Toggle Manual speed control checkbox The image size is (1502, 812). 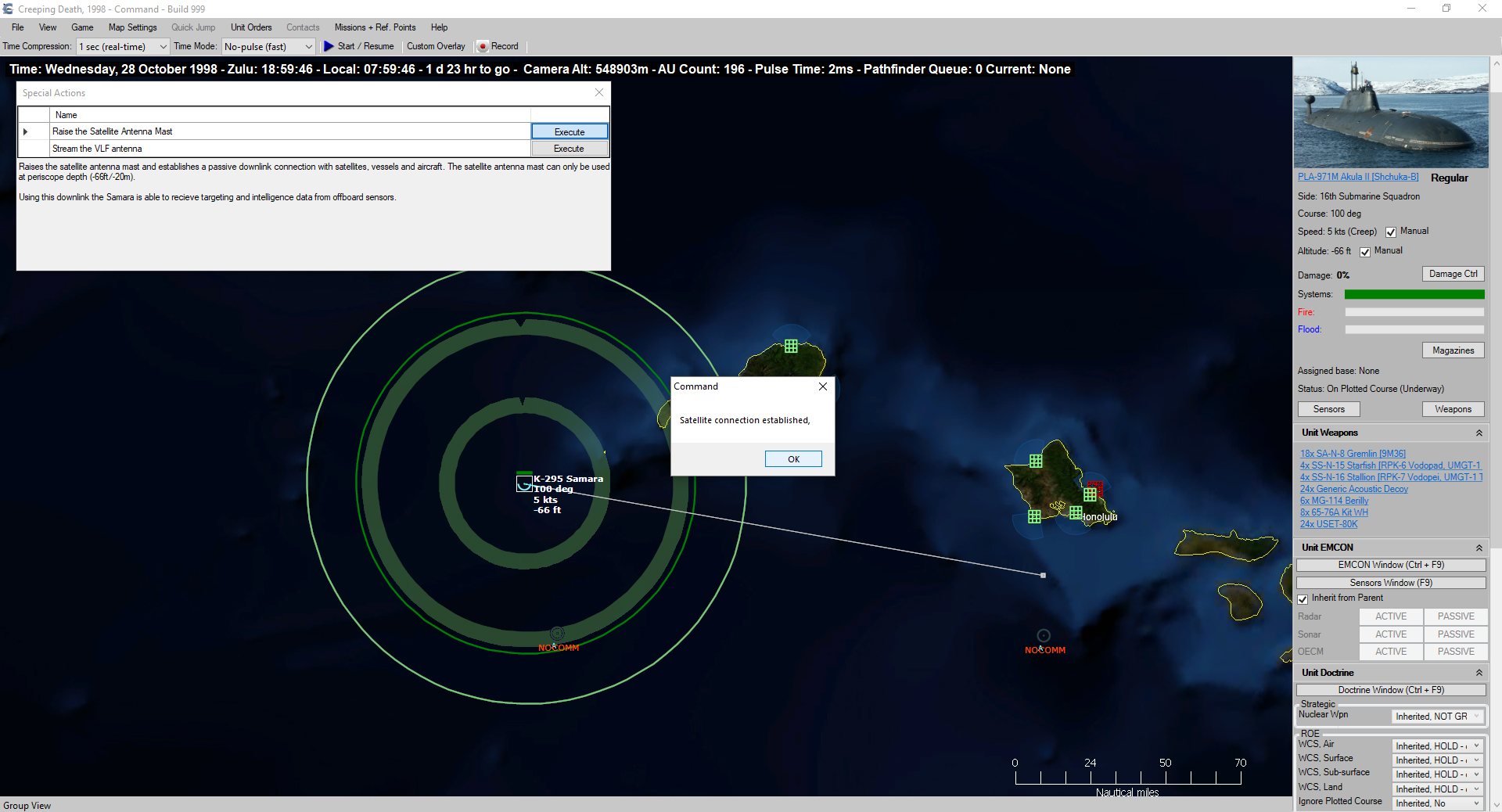pos(1391,232)
